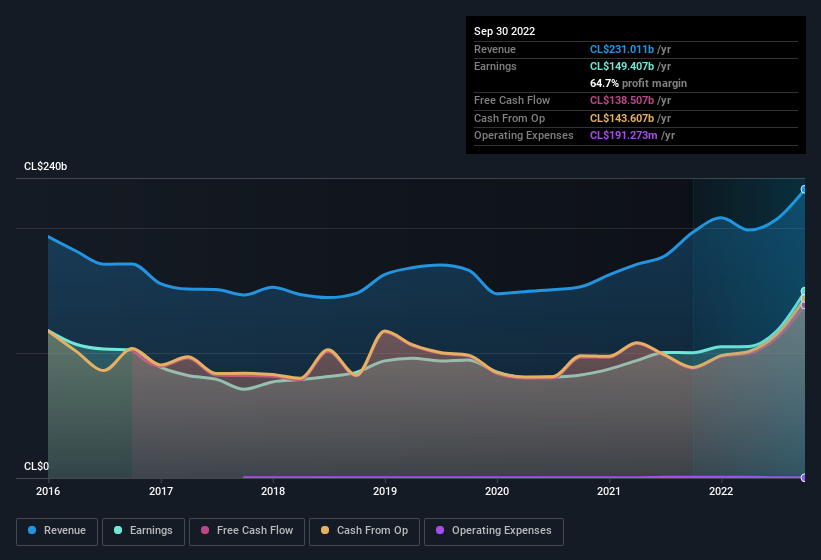The image size is (821, 560).
Task: Click the Earnings label in tooltip
Action: [x=495, y=66]
